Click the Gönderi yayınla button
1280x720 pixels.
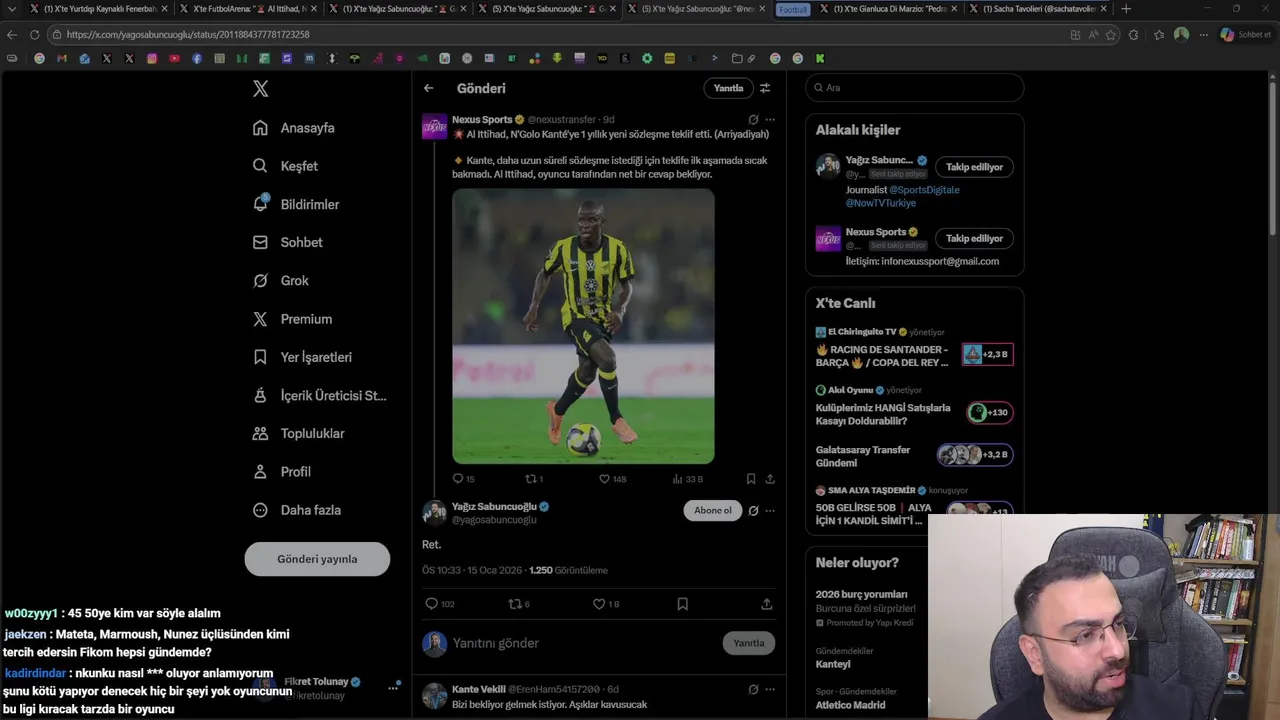(317, 559)
